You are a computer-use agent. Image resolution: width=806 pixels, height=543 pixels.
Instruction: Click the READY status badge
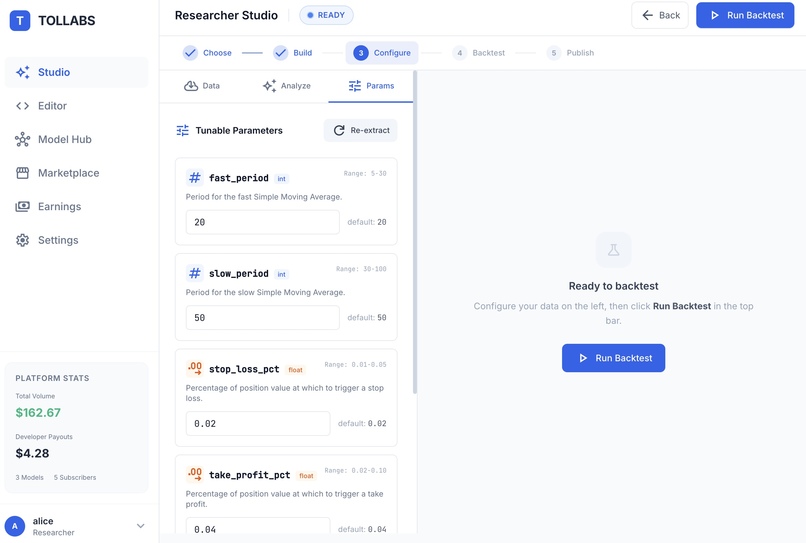point(326,15)
